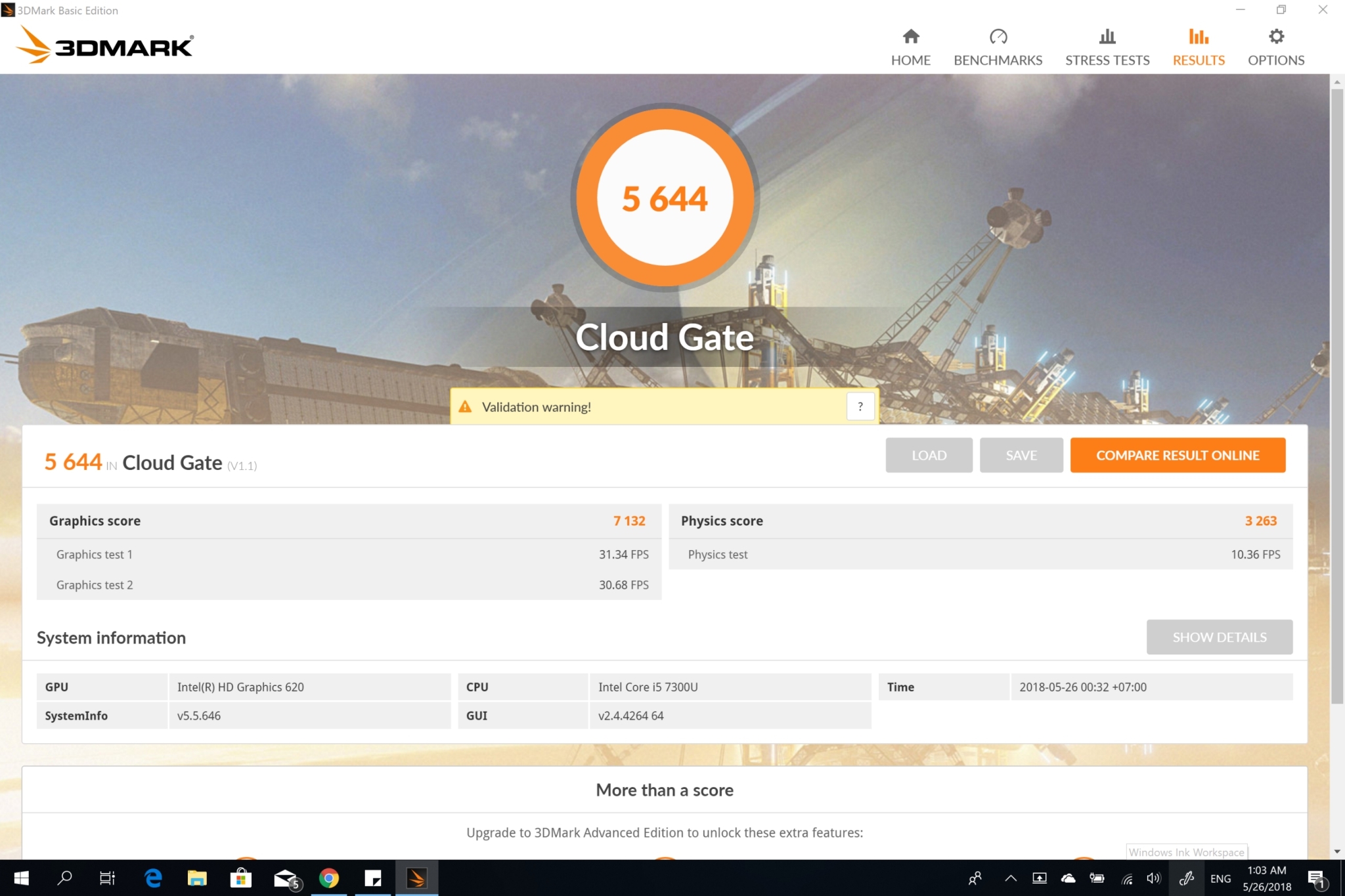Click the Physics score value 3 263
The image size is (1345, 896).
coord(1261,521)
